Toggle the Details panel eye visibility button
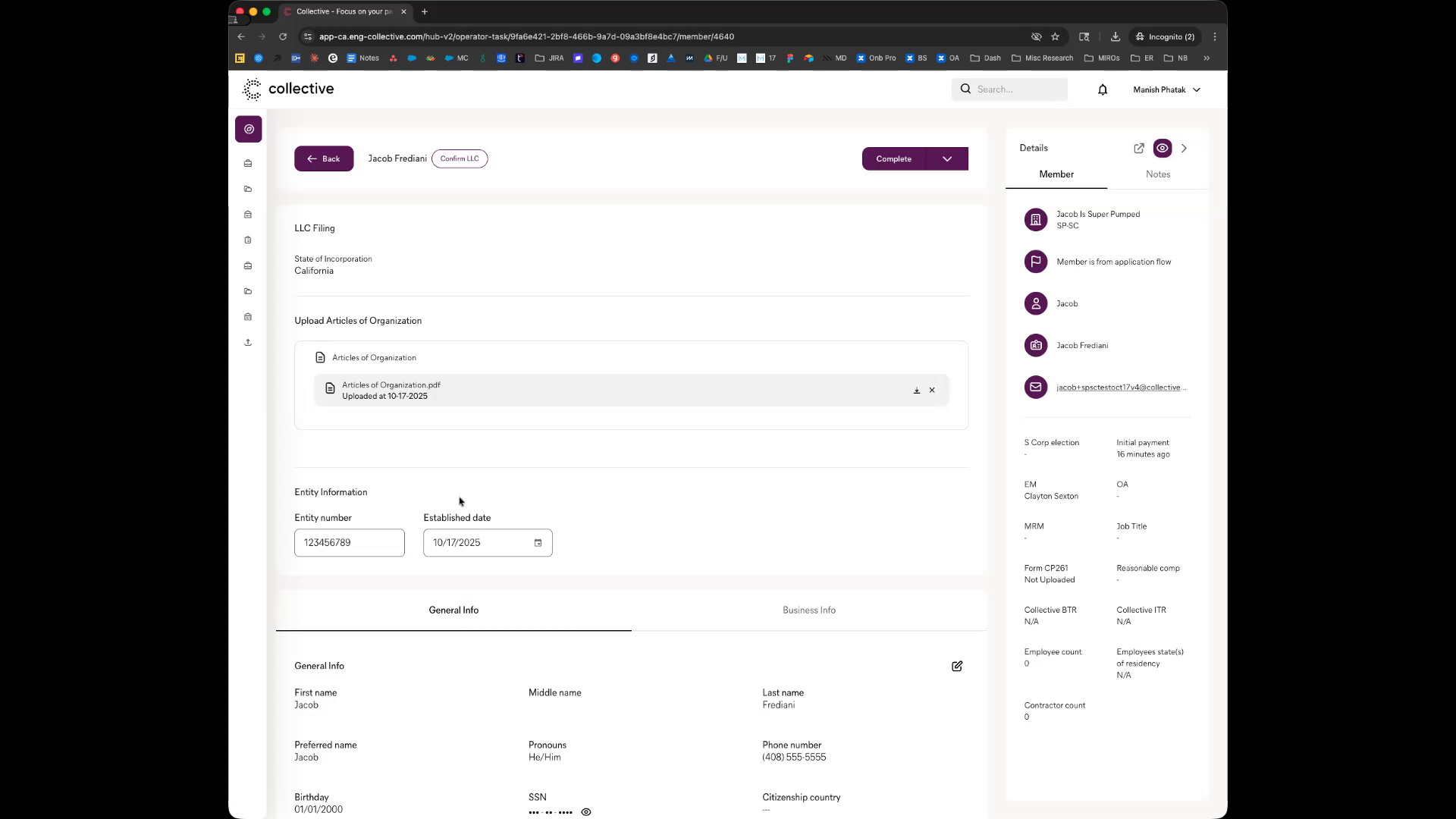 1163,149
